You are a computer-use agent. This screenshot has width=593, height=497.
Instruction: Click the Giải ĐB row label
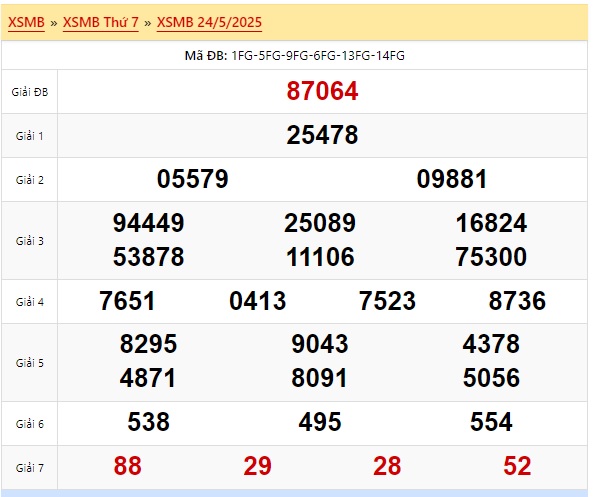tap(30, 92)
